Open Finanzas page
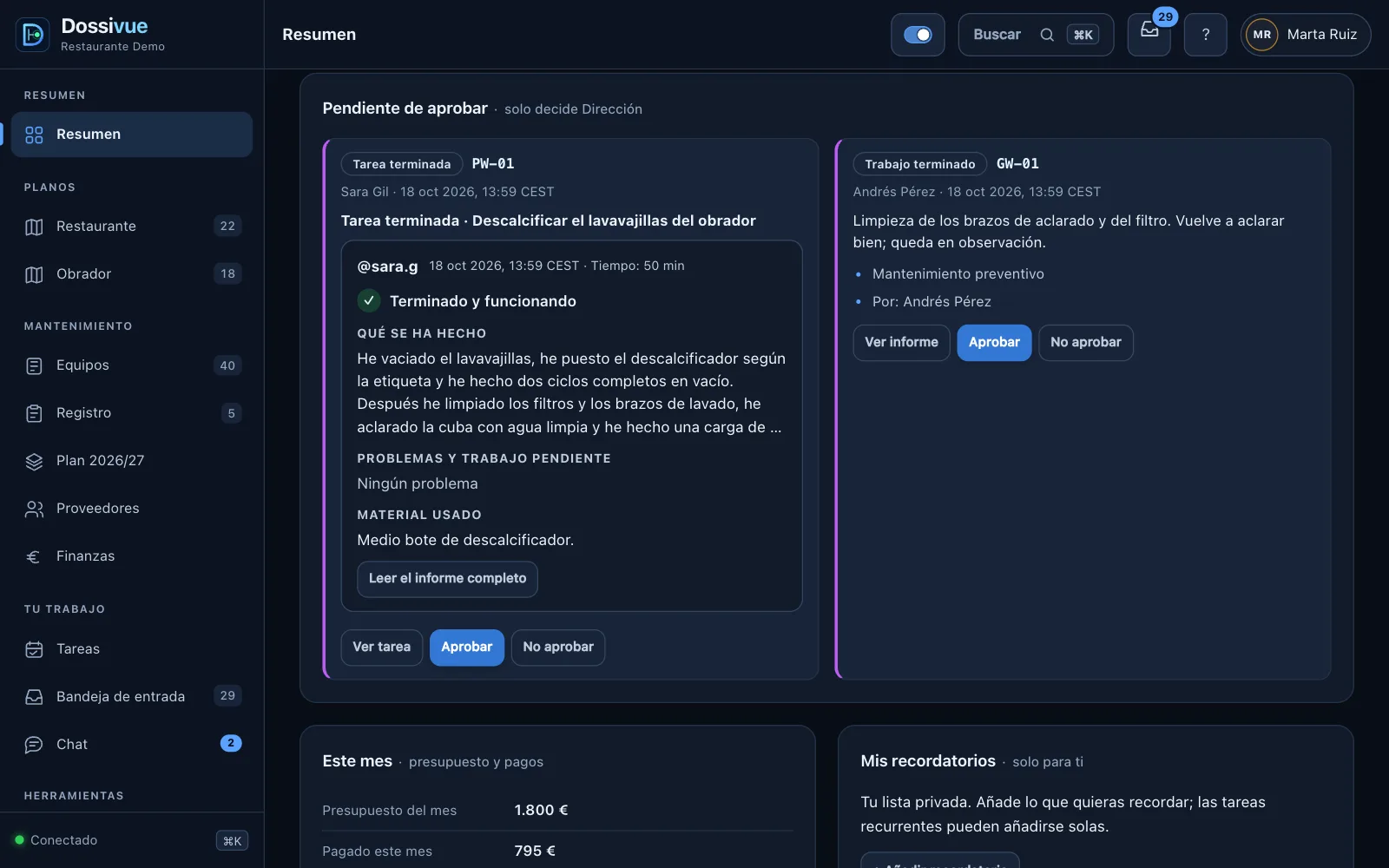1389x868 pixels. (132, 556)
